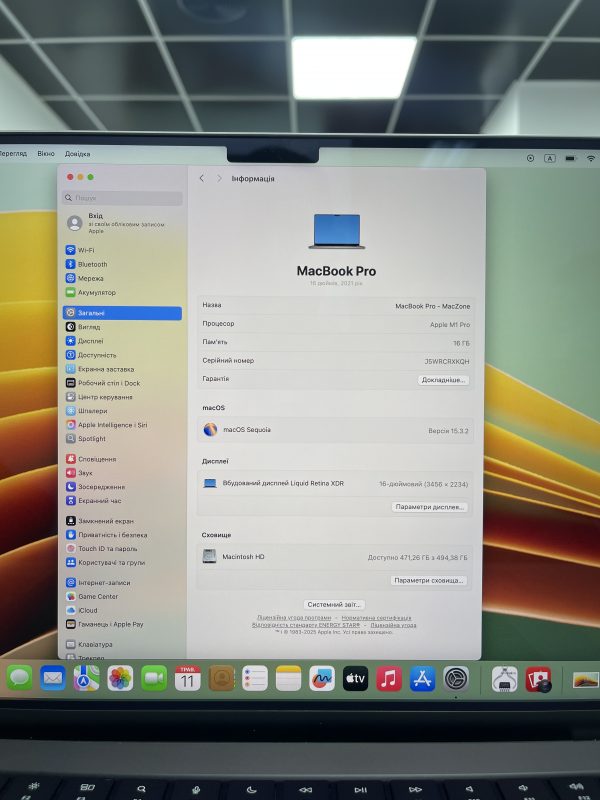This screenshot has width=600, height=800.
Task: Launch Mail from the Dock
Action: pos(53,678)
